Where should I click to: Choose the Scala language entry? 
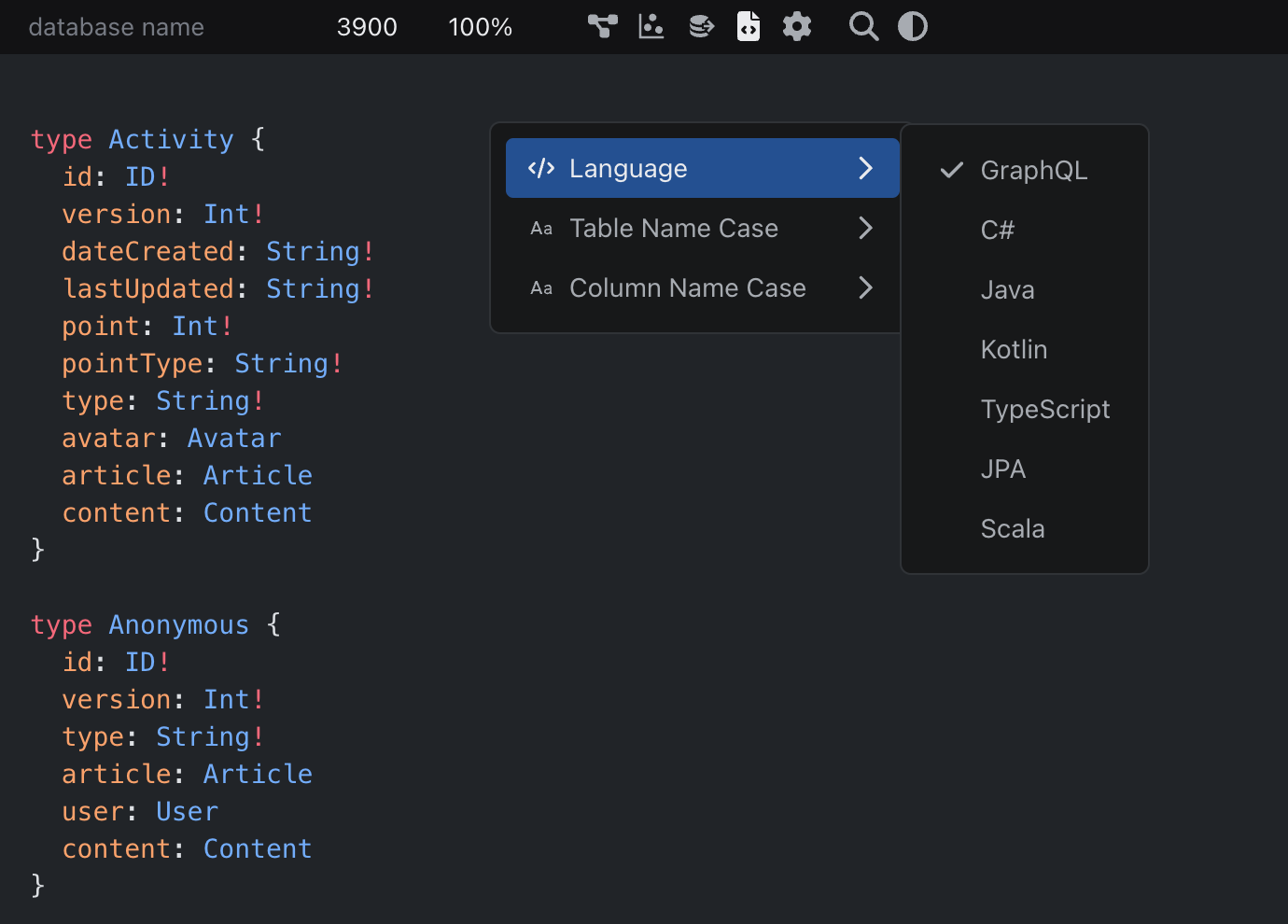(1012, 529)
